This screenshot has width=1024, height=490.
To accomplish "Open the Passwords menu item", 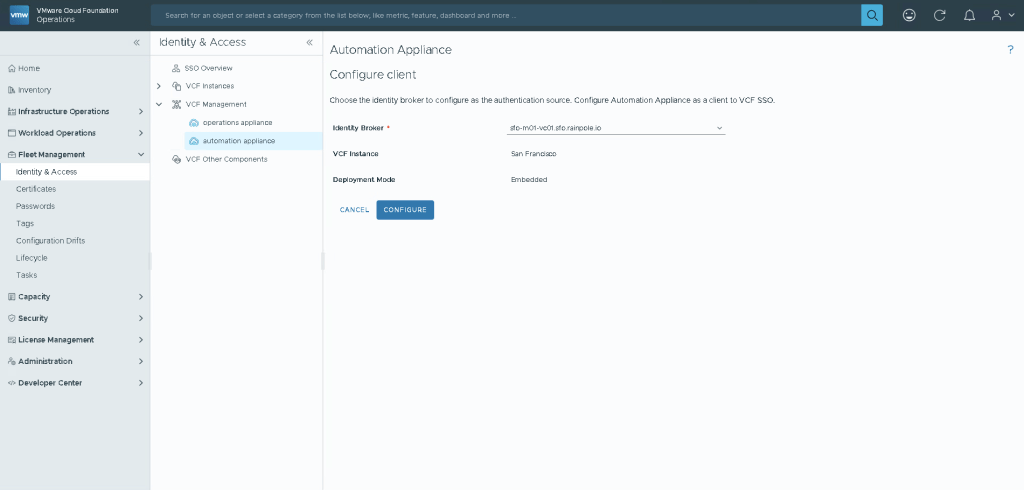I will pos(35,206).
